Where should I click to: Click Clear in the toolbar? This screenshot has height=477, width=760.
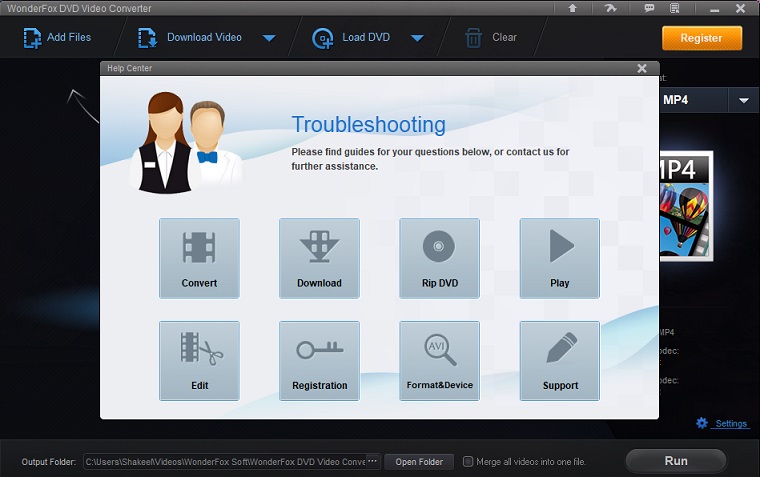491,38
